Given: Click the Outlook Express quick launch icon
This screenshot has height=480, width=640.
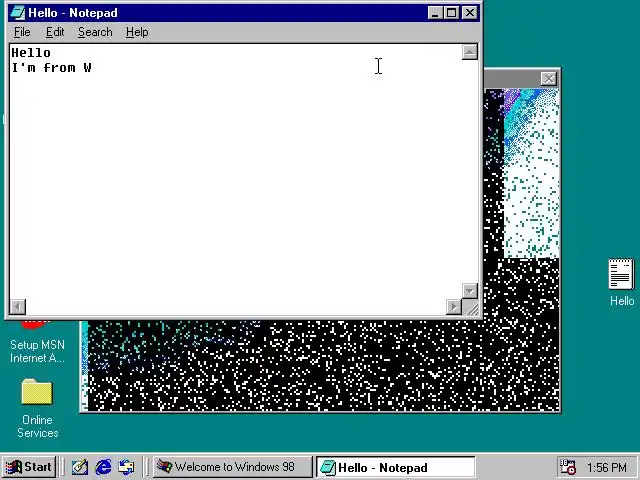Looking at the screenshot, I should [x=126, y=467].
